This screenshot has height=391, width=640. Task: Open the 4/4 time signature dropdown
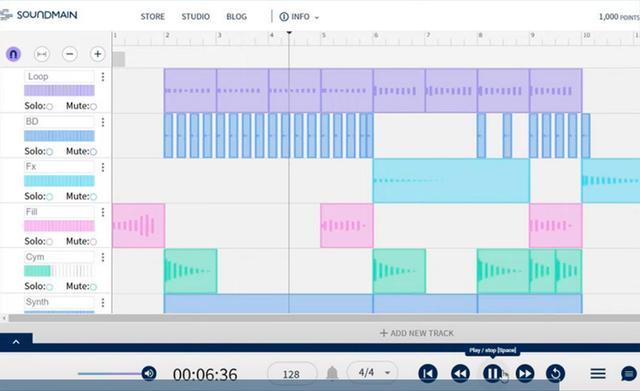coord(372,373)
